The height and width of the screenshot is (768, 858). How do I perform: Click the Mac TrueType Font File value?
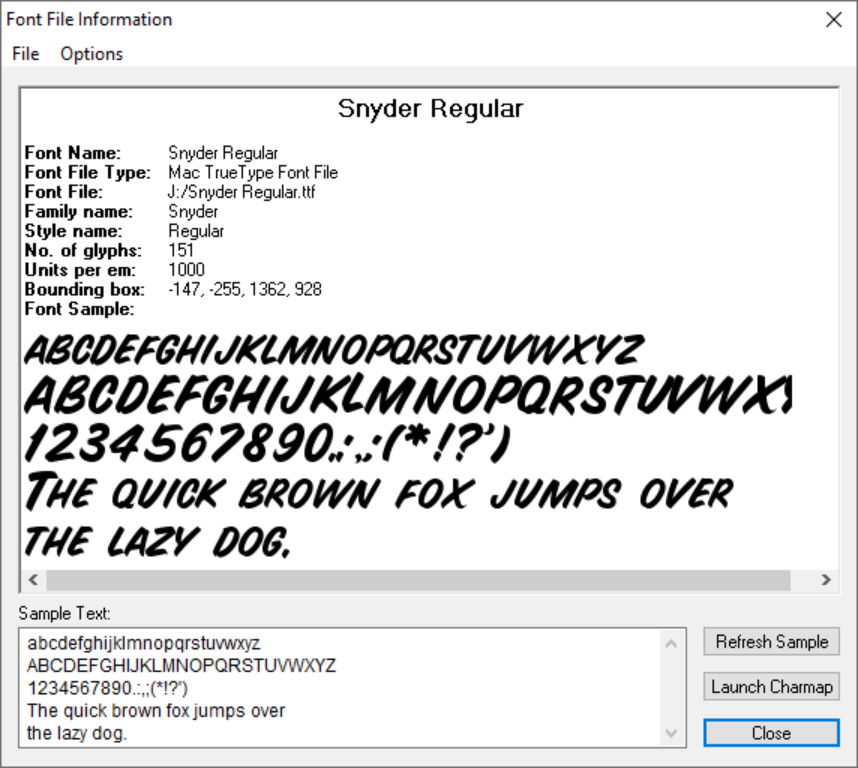click(x=253, y=173)
